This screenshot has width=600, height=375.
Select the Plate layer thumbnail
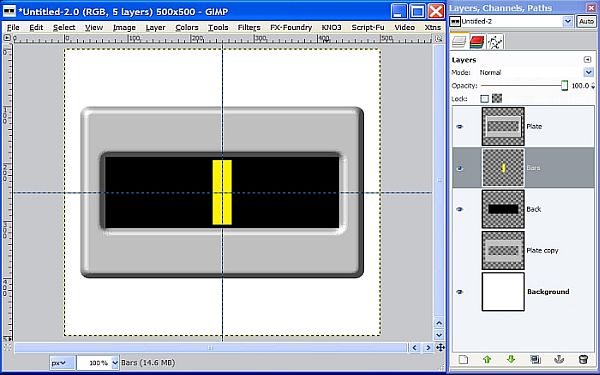[x=503, y=126]
